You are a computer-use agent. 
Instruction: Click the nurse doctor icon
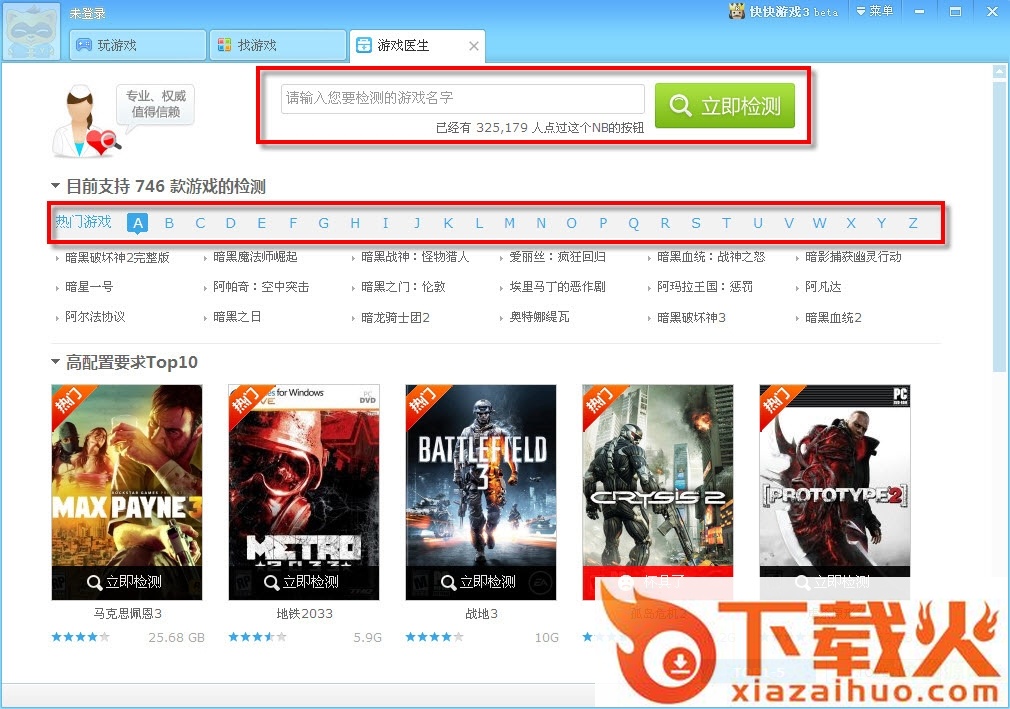pyautogui.click(x=86, y=122)
